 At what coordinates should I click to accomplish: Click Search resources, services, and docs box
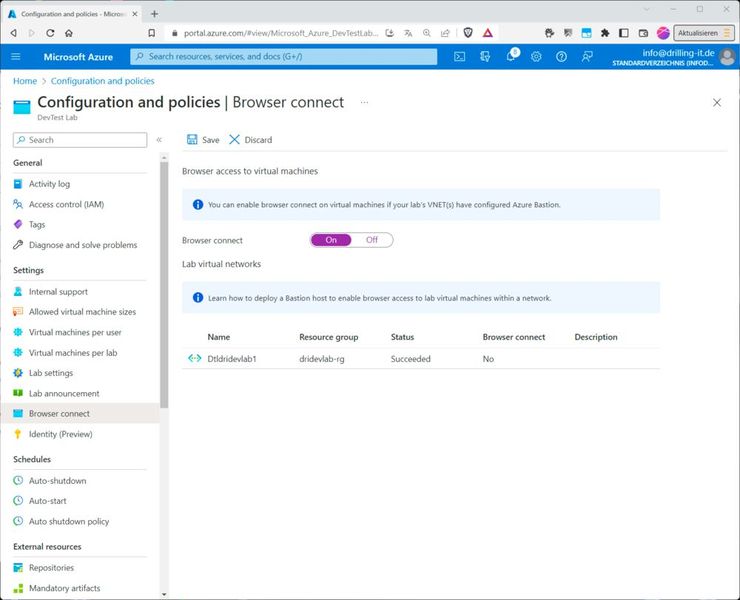284,57
